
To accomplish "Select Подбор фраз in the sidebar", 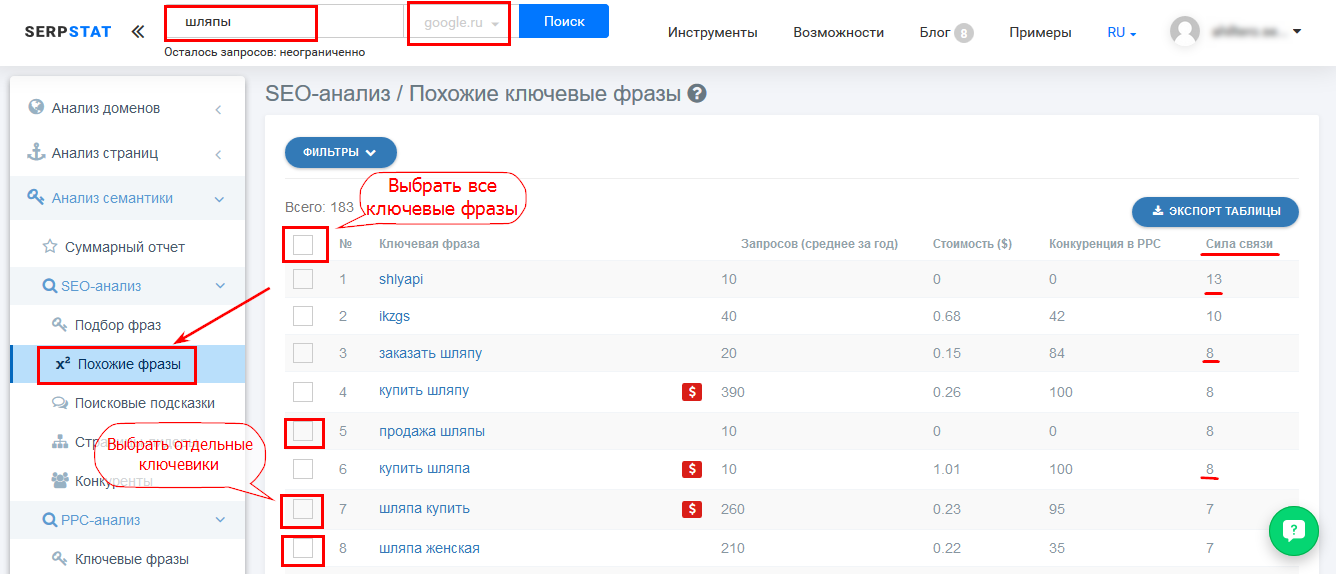I will [117, 325].
